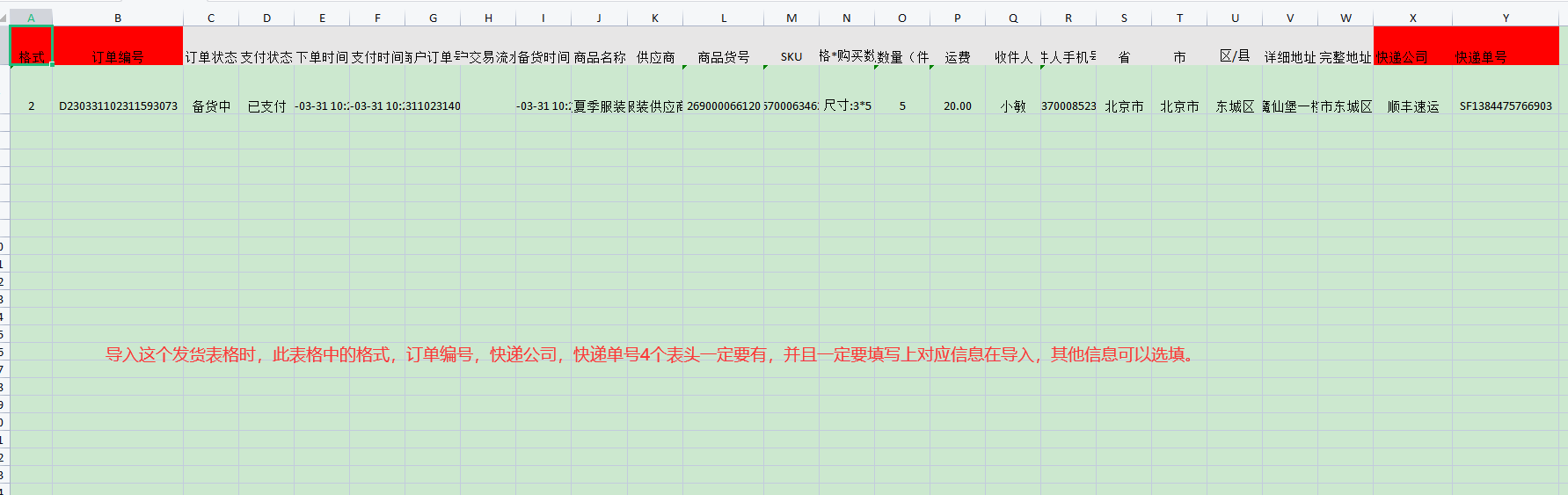Click the select-all corner triangle
1568x495 pixels.
(x=4, y=18)
